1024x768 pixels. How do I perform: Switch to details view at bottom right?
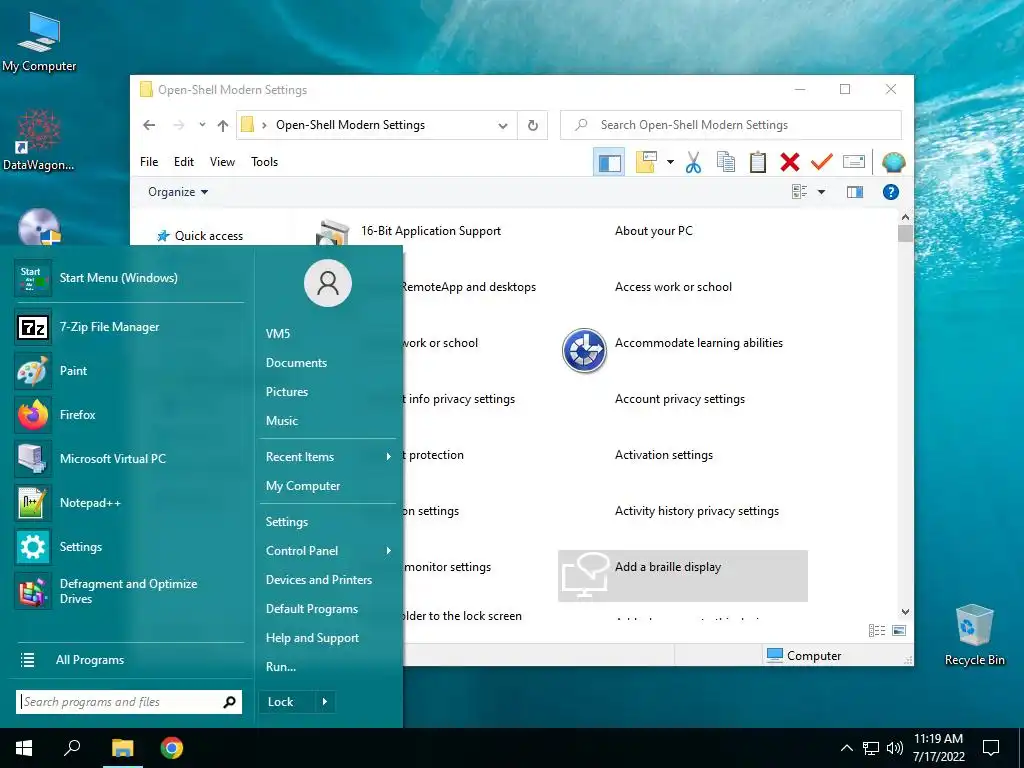tap(877, 630)
